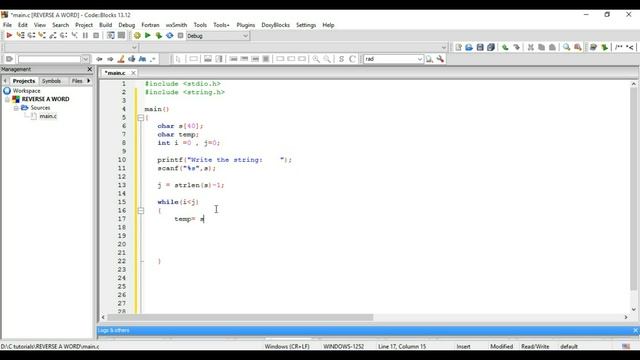
Task: Close the *main.c editor tab
Action: 133,73
